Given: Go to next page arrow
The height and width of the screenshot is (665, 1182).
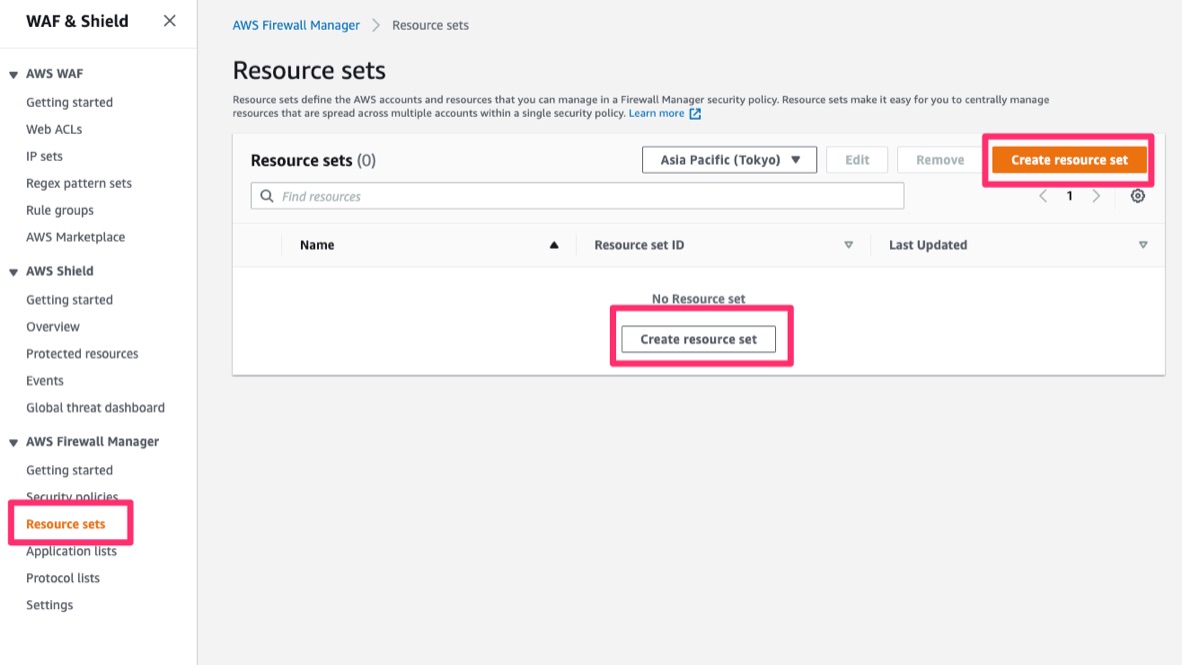Looking at the screenshot, I should coord(1096,196).
